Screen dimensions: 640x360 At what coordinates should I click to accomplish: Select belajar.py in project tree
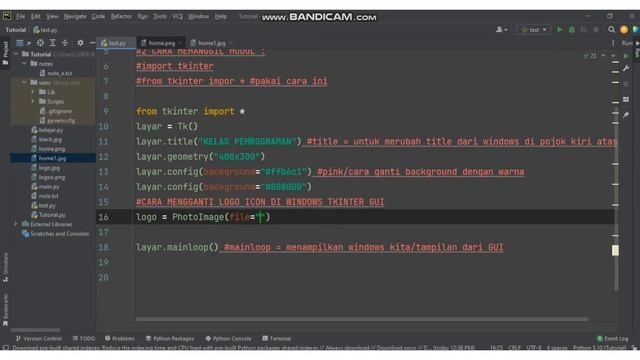[47, 130]
